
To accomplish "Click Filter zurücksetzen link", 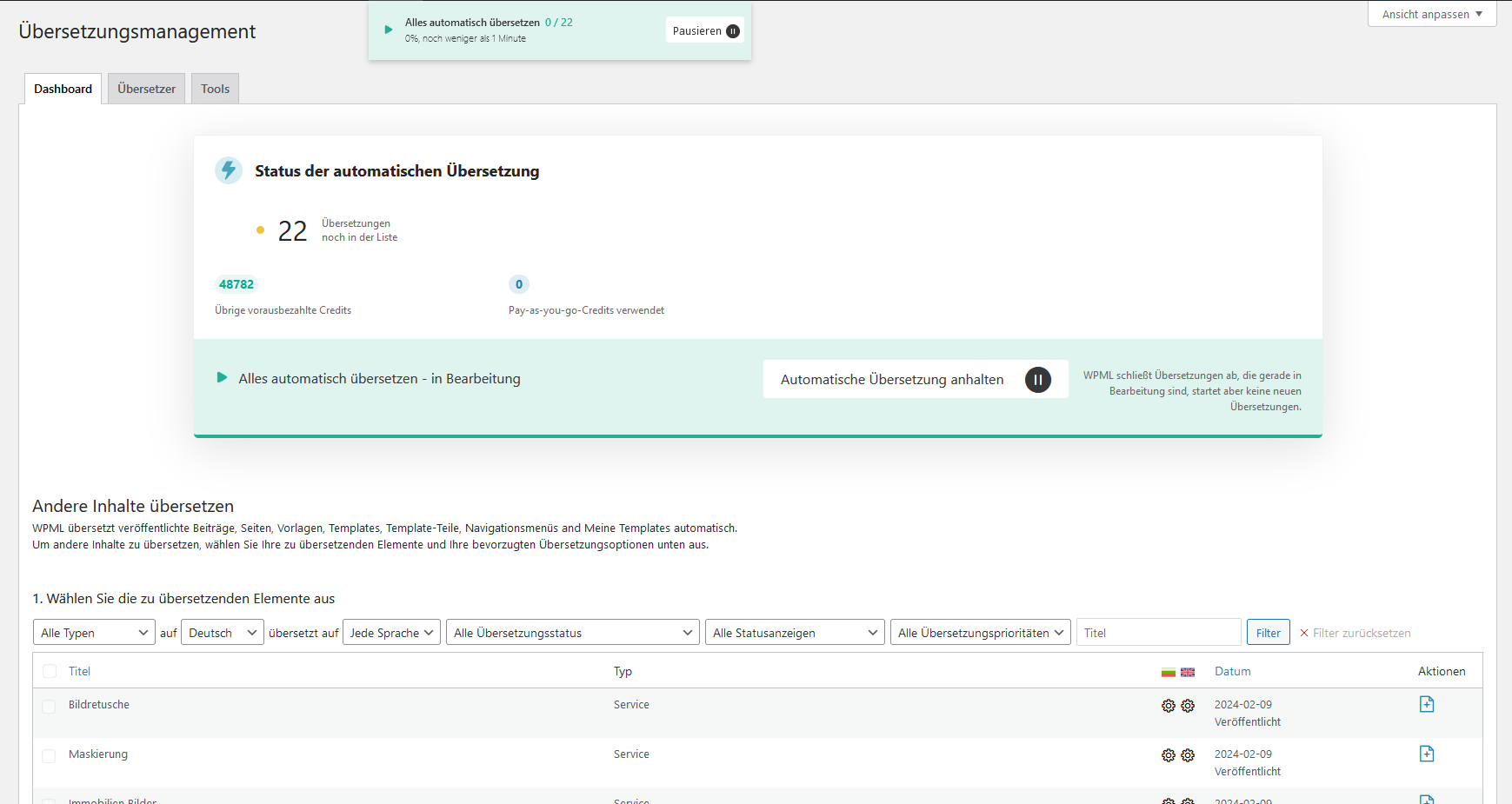I will [1355, 633].
